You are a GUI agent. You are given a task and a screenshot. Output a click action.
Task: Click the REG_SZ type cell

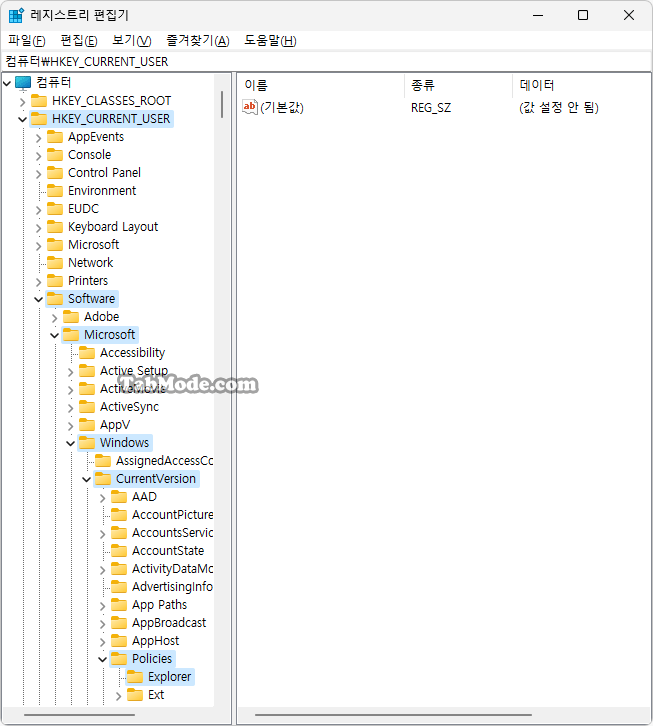point(431,108)
